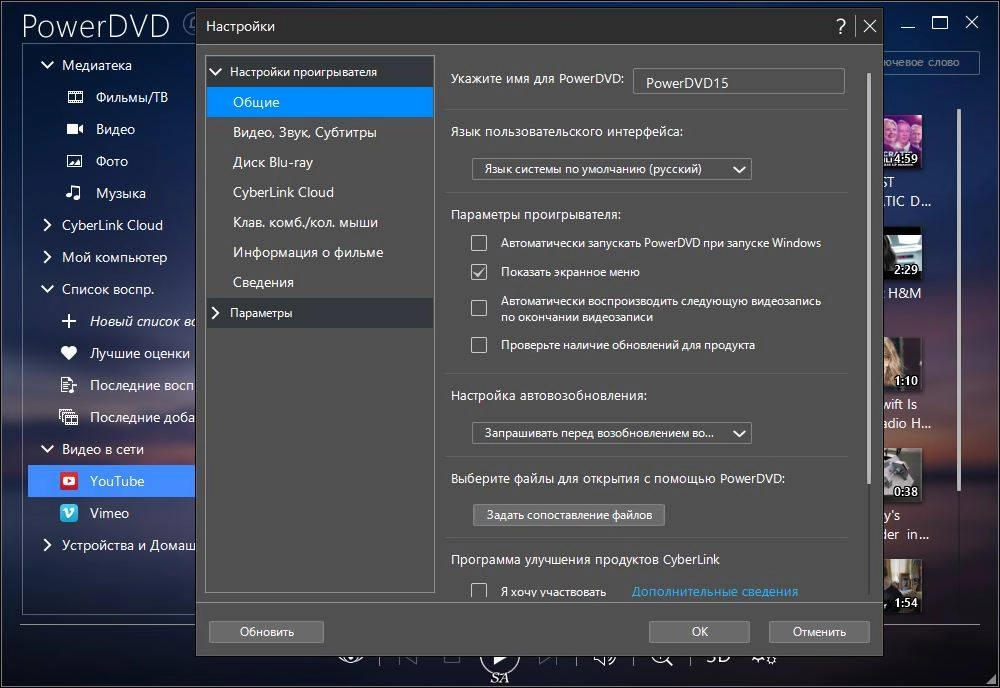This screenshot has height=688, width=1000.
Task: Click the Movies/TV film strip icon
Action: [x=75, y=97]
